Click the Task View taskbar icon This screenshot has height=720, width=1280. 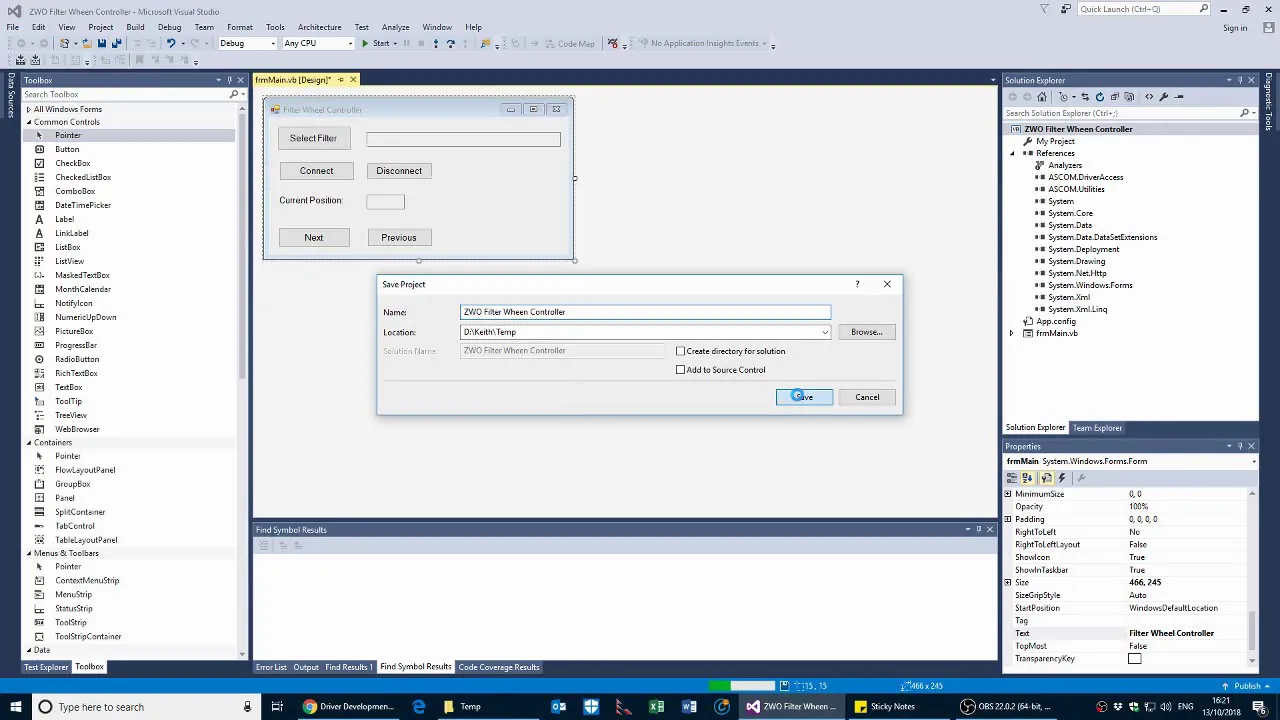click(x=277, y=707)
